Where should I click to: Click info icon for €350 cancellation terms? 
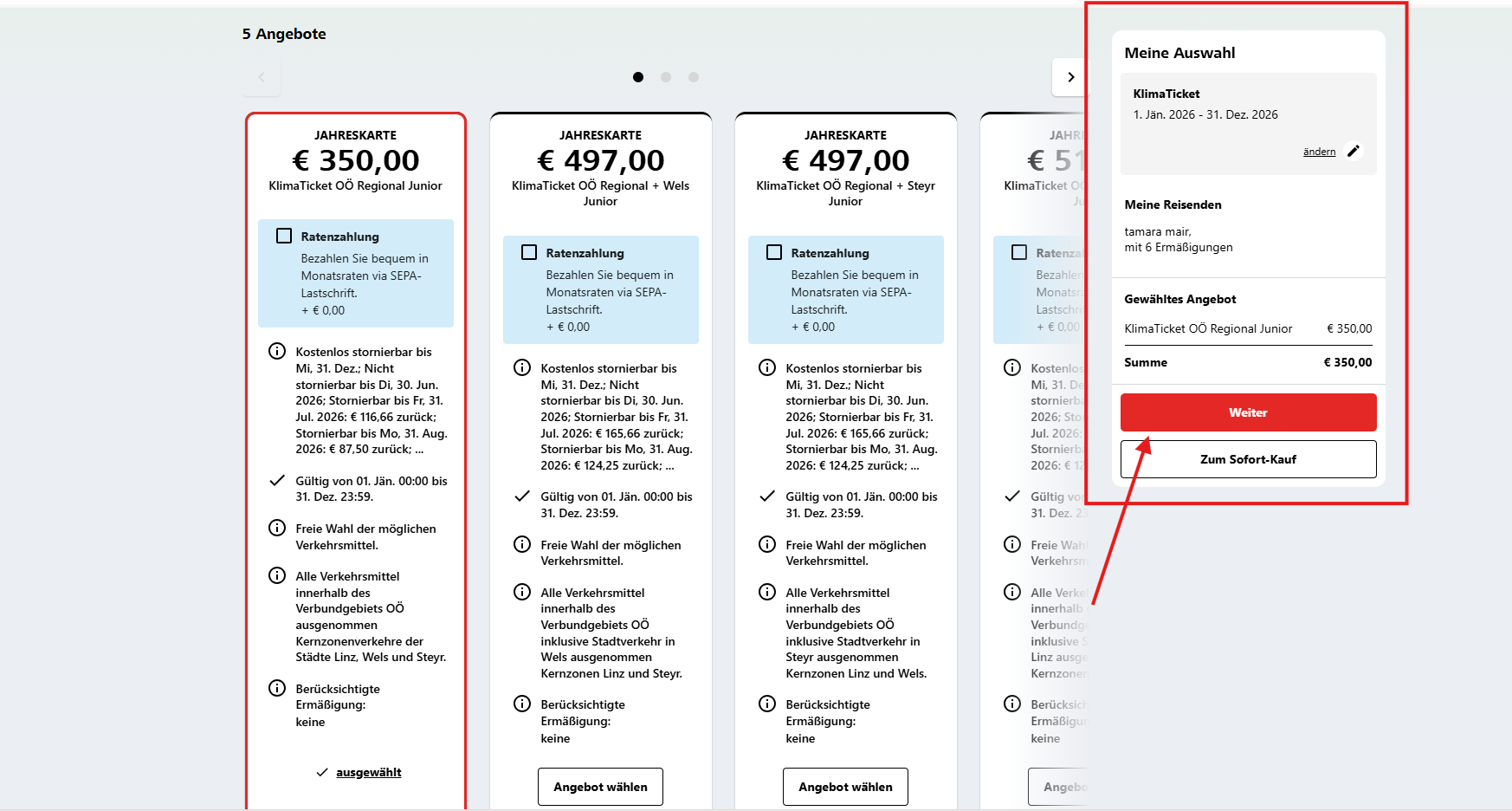coord(277,351)
